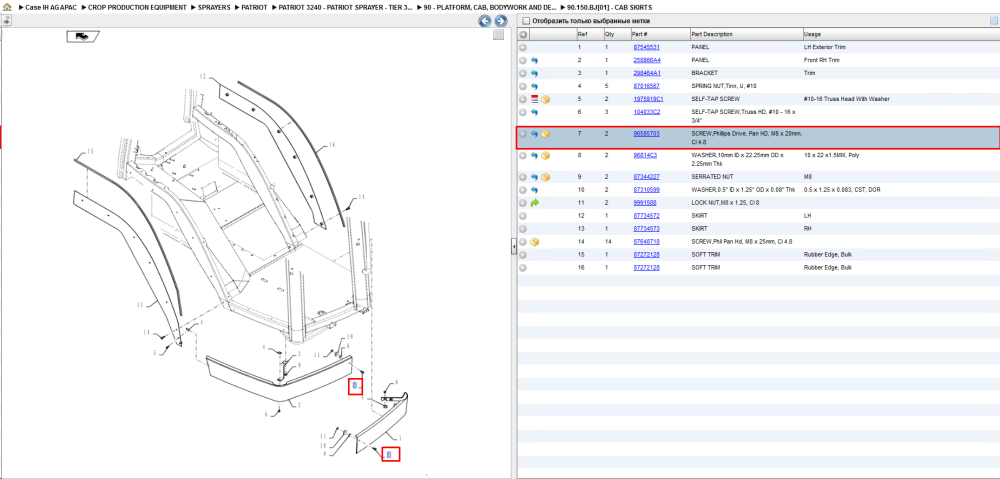Select callout 16 on the diagram
This screenshot has width=1000, height=479.
click(332, 145)
